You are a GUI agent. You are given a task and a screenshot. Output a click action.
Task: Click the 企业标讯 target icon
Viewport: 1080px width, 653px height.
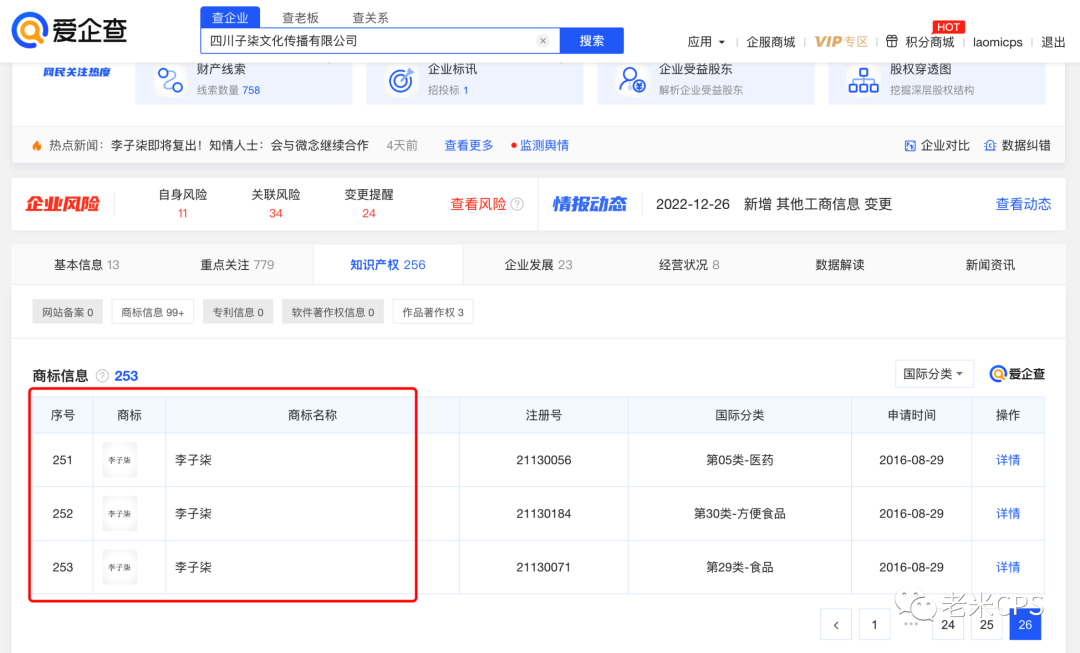coord(401,80)
